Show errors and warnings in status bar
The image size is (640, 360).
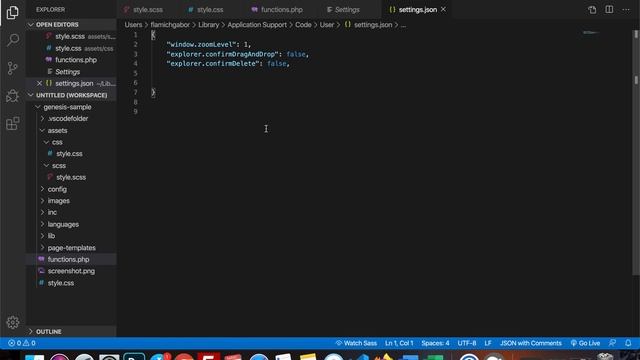(22, 343)
